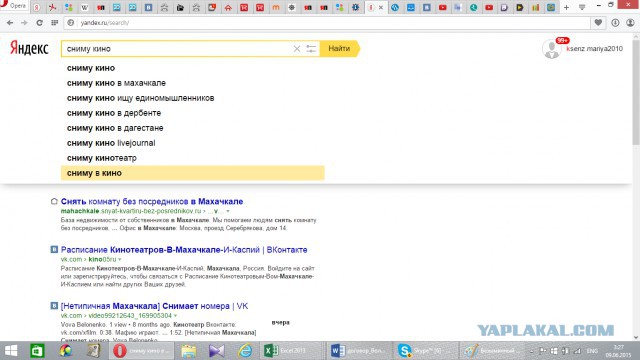Image resolution: width=640 pixels, height=360 pixels.
Task: Click the ENG language indicator in tray
Action: click(x=592, y=351)
